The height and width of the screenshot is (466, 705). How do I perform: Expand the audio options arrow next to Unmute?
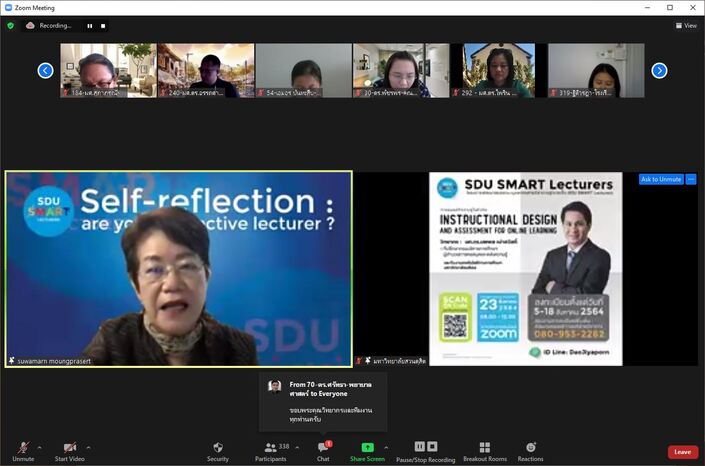[40, 448]
